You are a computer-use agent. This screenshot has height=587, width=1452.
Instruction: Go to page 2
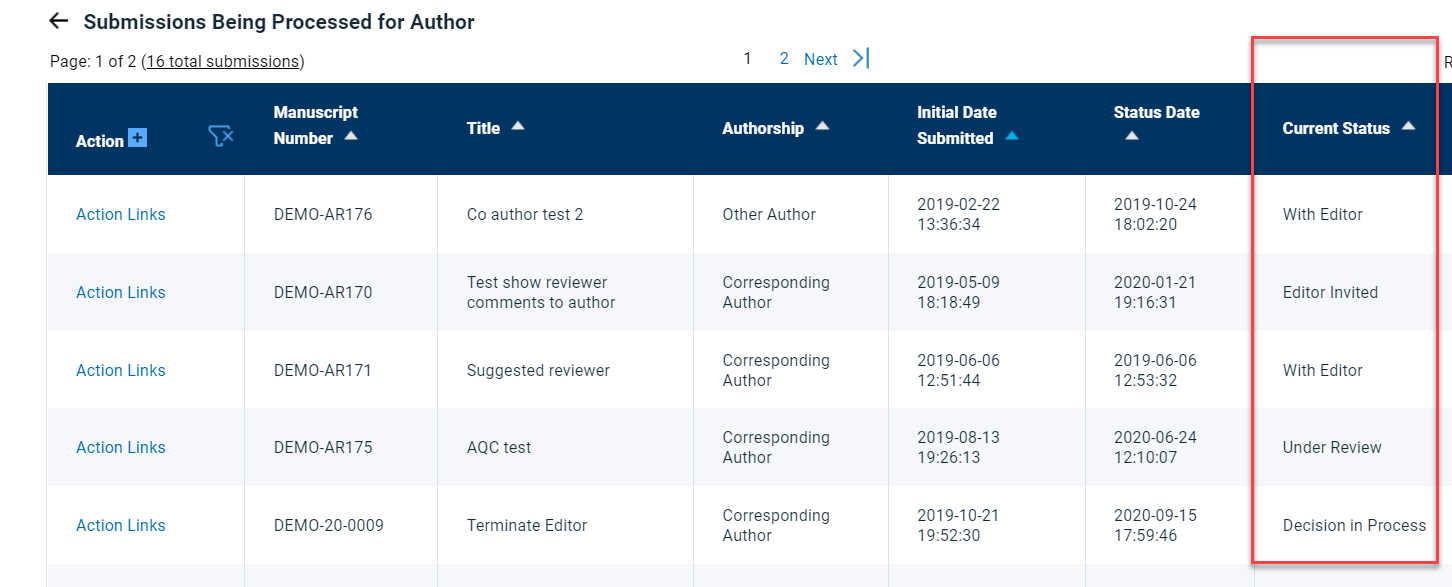pos(784,59)
